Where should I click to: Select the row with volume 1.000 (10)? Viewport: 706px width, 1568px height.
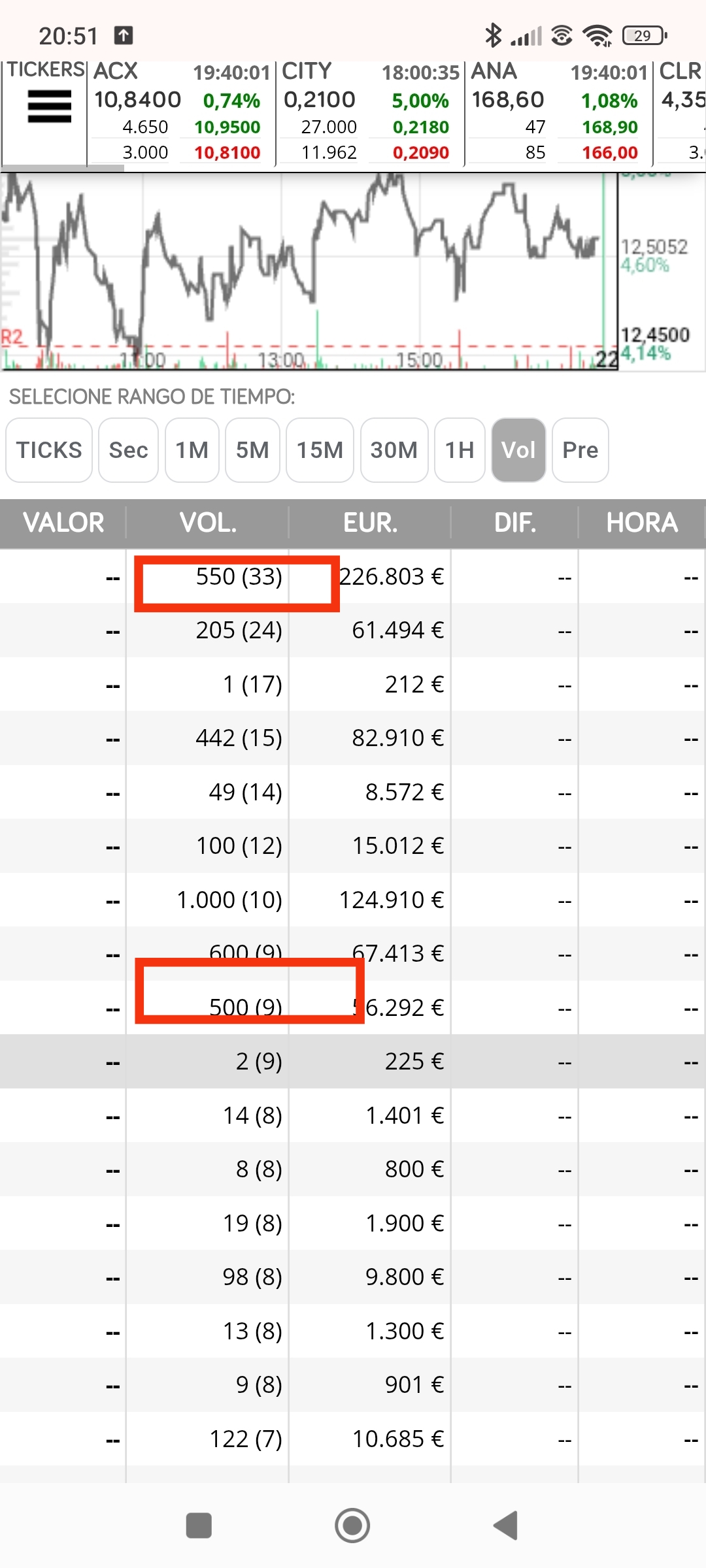(x=353, y=900)
